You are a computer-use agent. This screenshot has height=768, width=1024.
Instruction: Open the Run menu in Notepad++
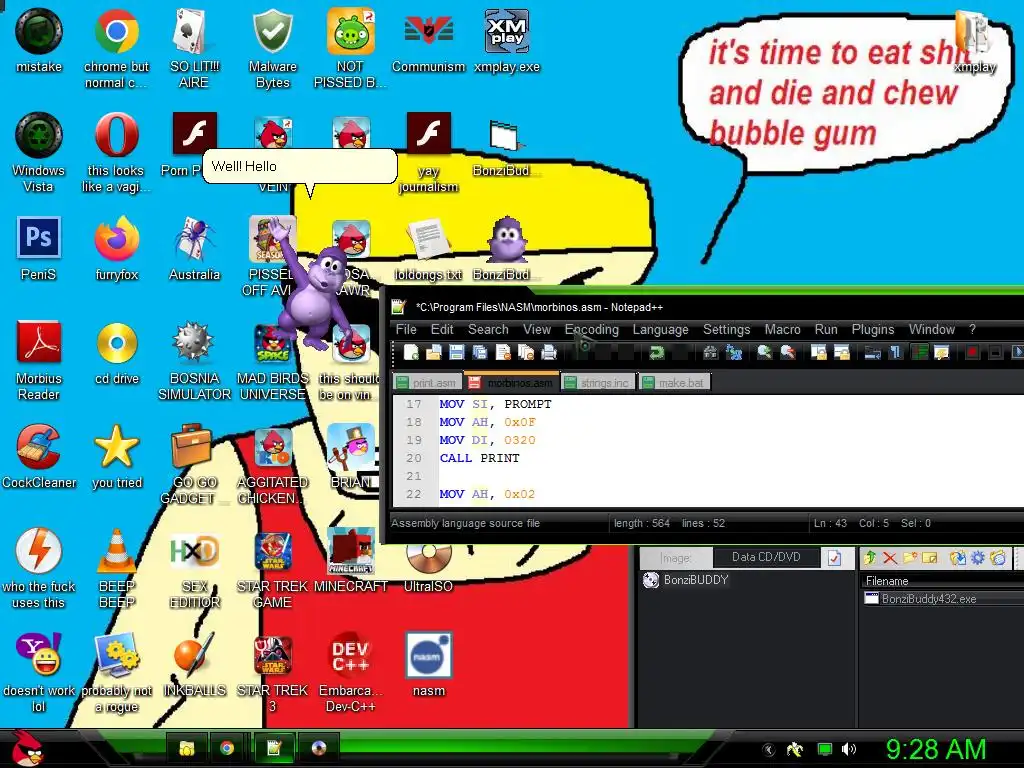tap(826, 329)
